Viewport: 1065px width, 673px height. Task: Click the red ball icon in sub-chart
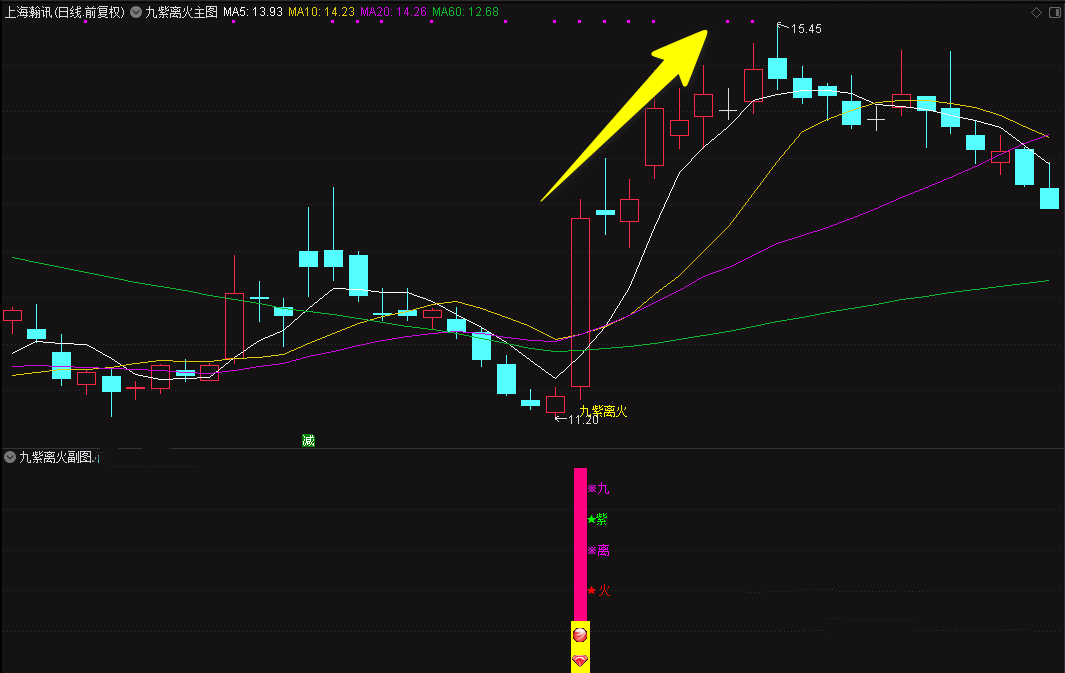click(579, 634)
